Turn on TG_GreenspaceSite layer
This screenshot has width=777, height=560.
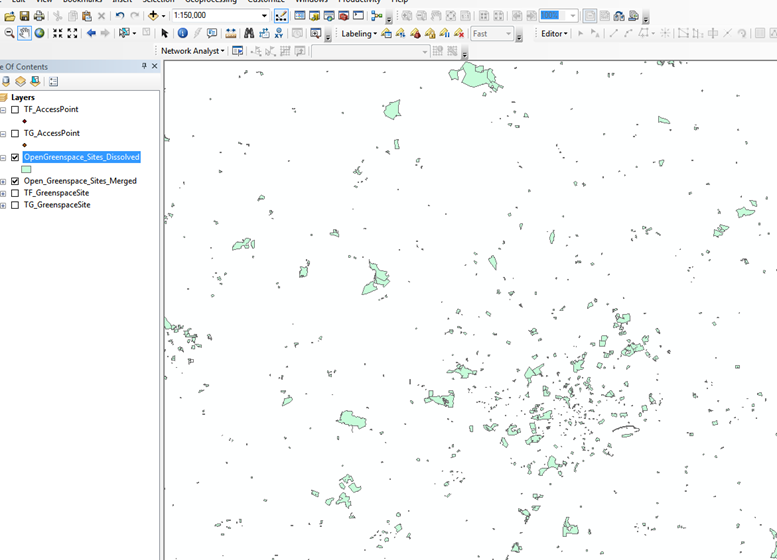[15, 205]
